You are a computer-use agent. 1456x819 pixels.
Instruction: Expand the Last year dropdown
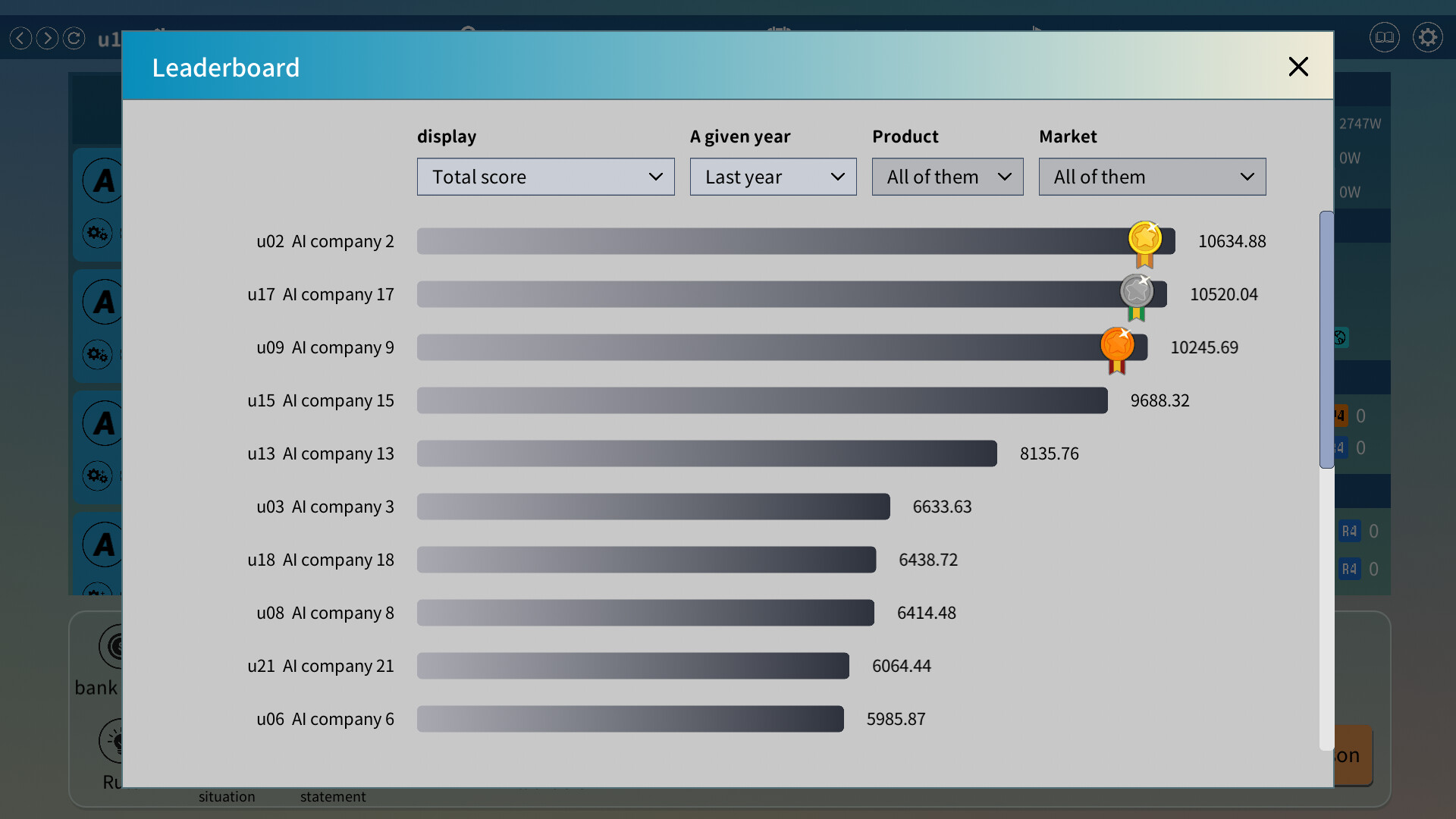[773, 177]
